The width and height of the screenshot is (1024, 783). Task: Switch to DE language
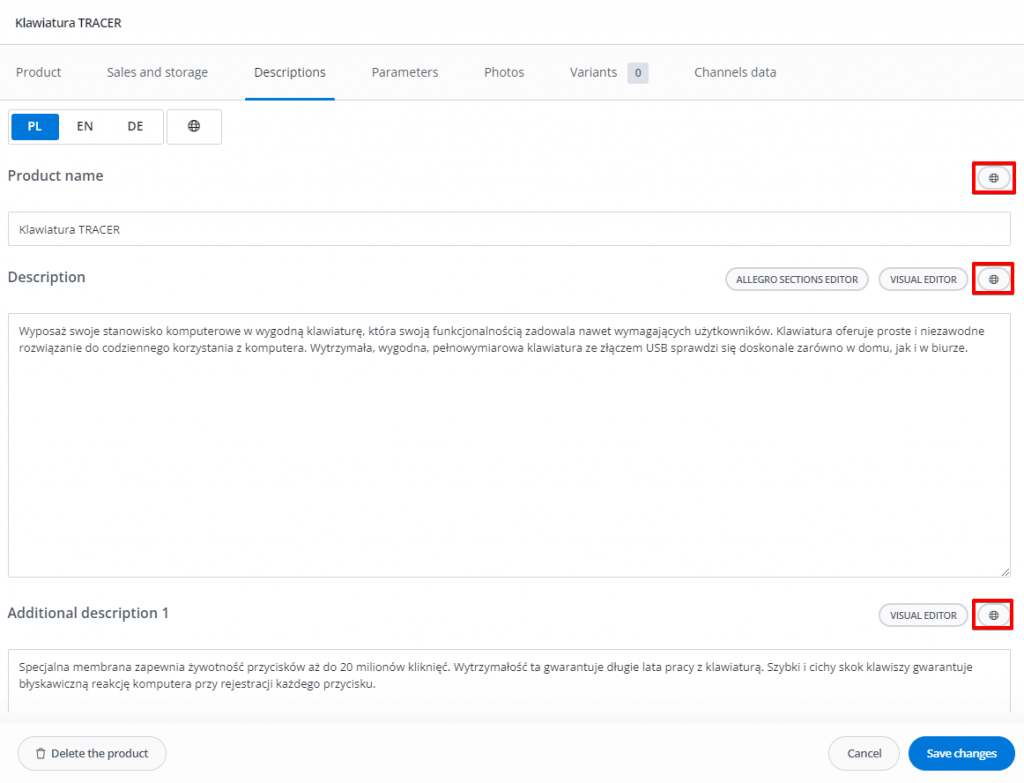click(135, 126)
